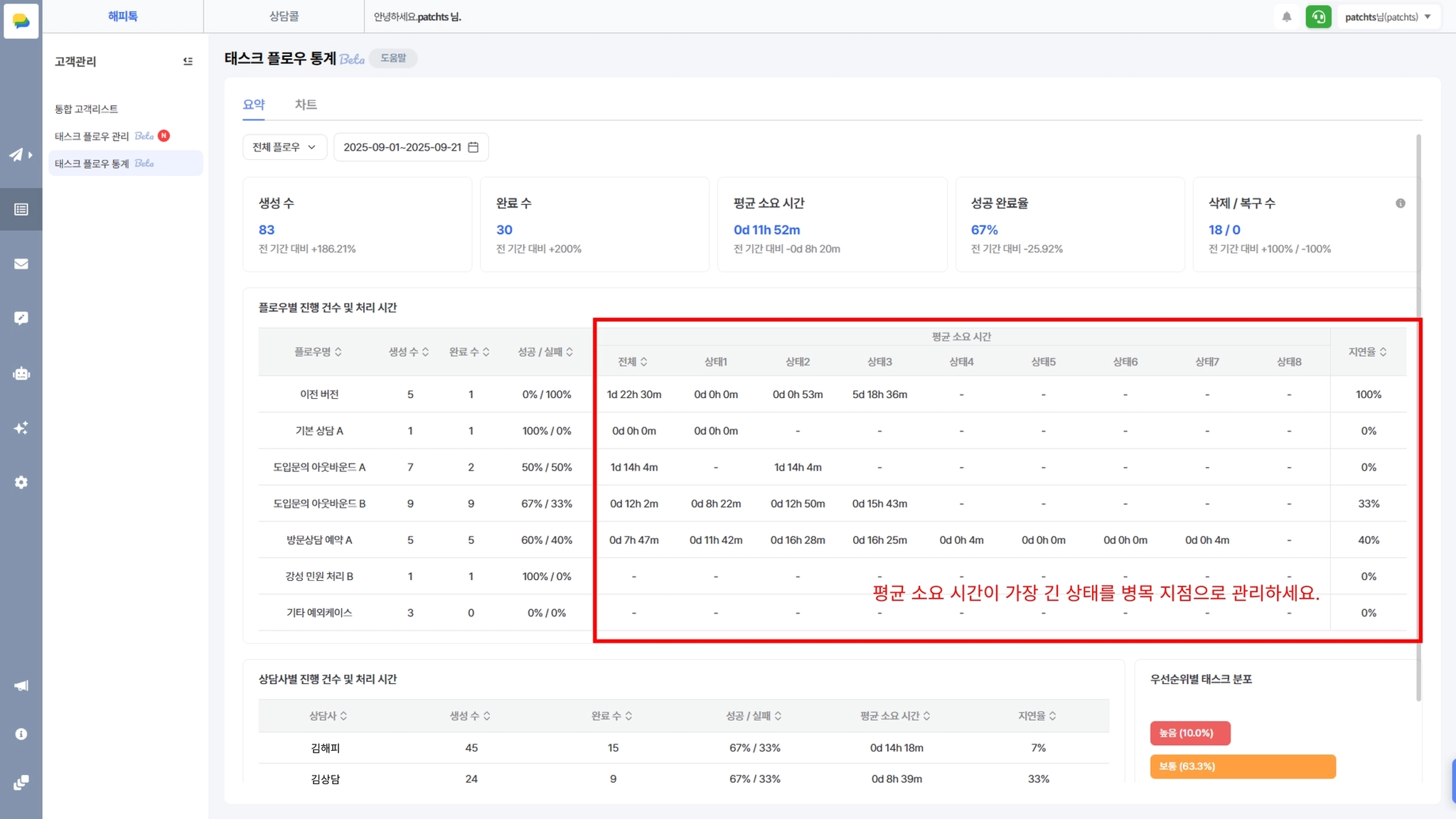
Task: Switch to the 상담콜 top tab
Action: [284, 16]
